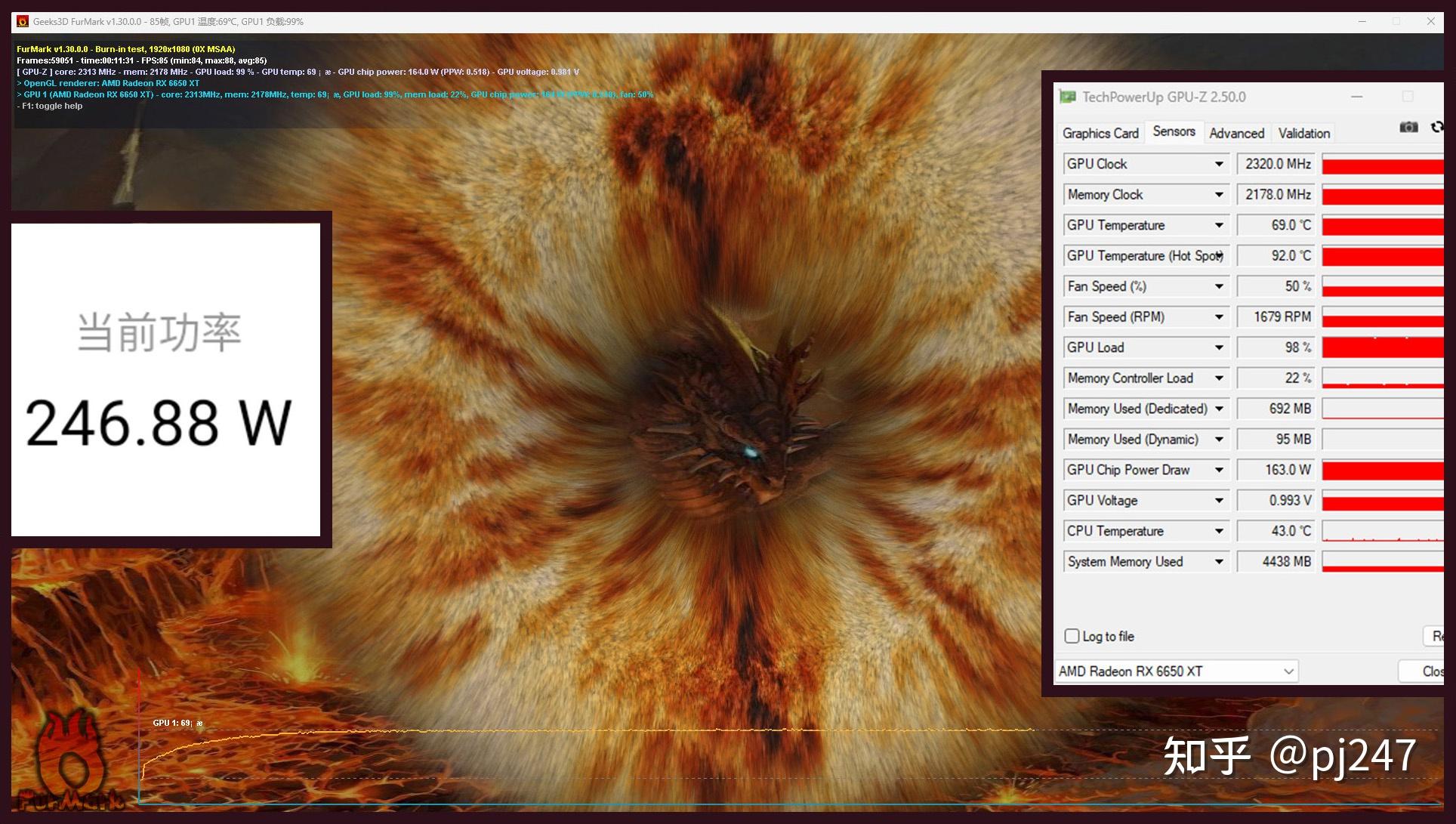Open GPU Load sensor dropdown

[1219, 347]
